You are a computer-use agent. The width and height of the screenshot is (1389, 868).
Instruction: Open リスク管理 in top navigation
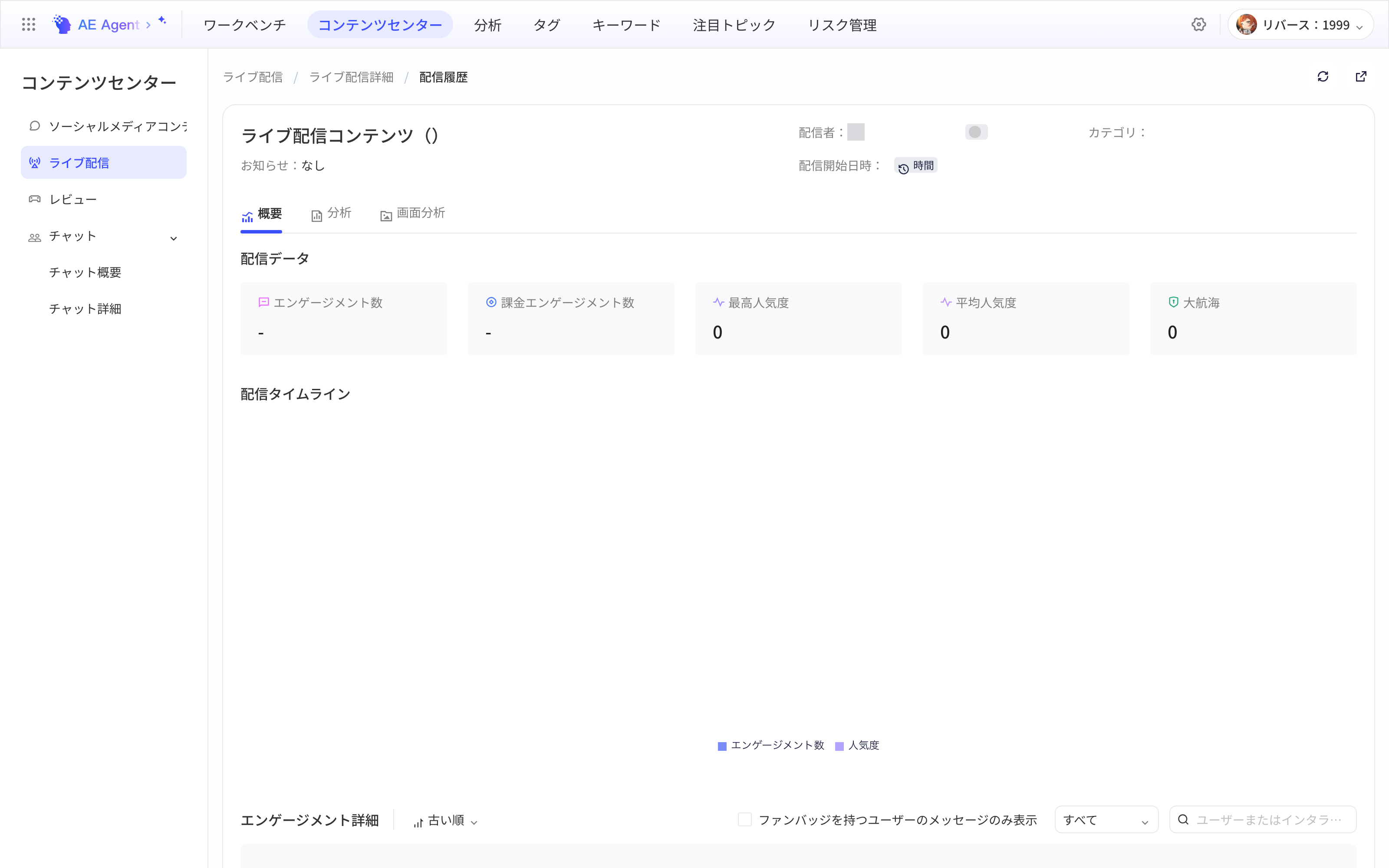[842, 25]
